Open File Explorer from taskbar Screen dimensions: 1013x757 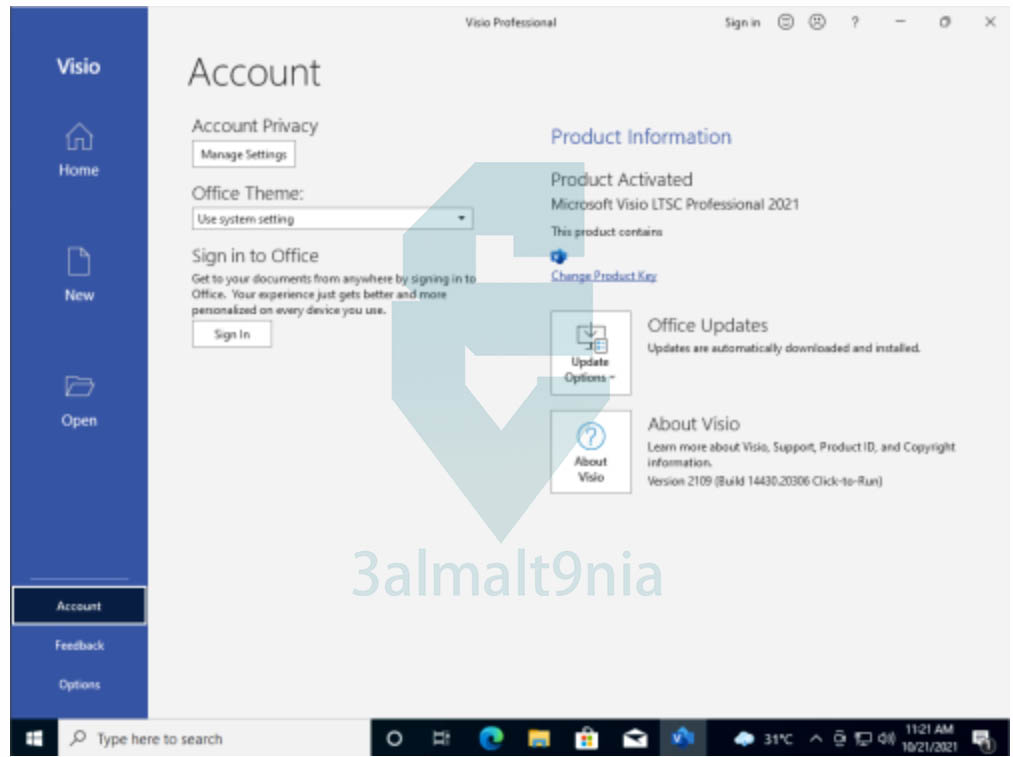(539, 738)
